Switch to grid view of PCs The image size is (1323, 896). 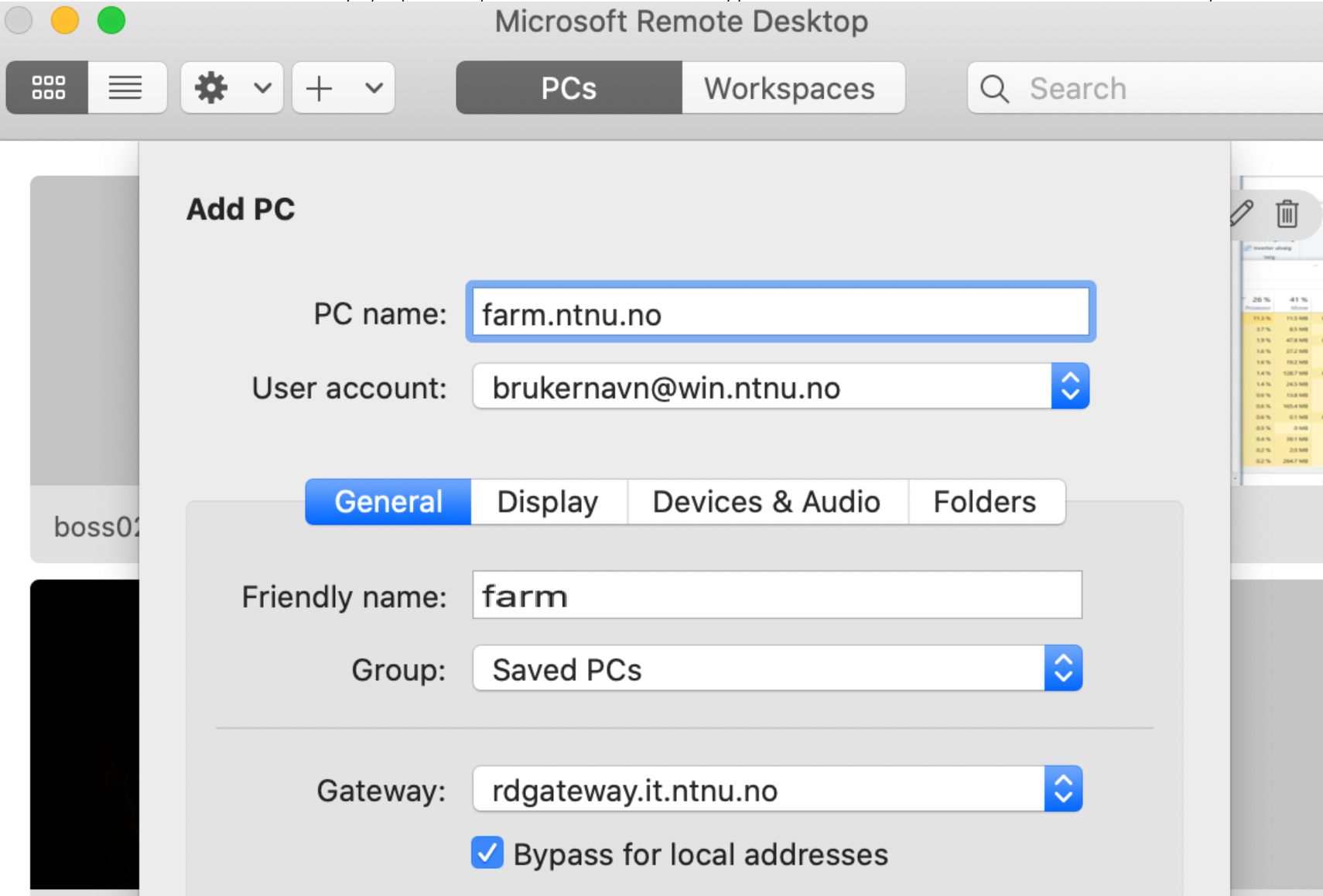point(48,87)
